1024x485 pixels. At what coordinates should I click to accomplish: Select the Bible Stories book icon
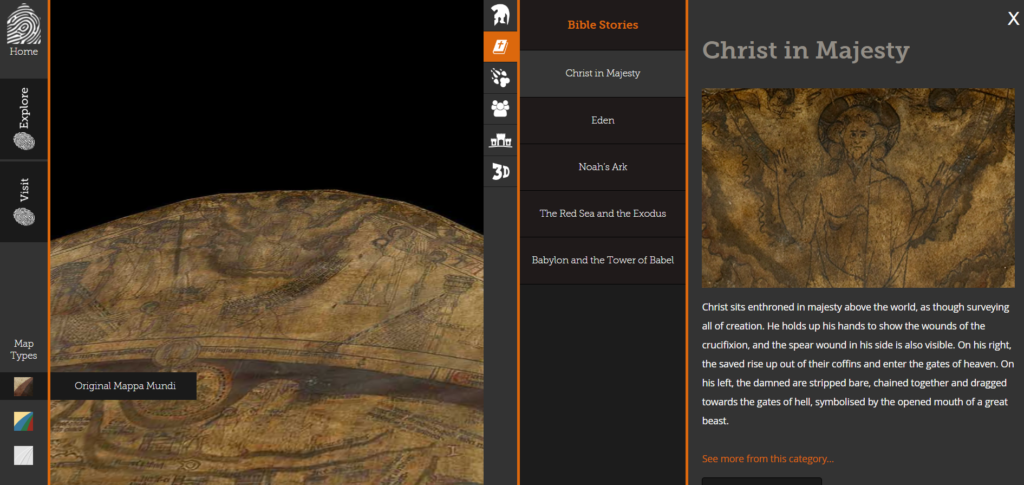click(500, 46)
